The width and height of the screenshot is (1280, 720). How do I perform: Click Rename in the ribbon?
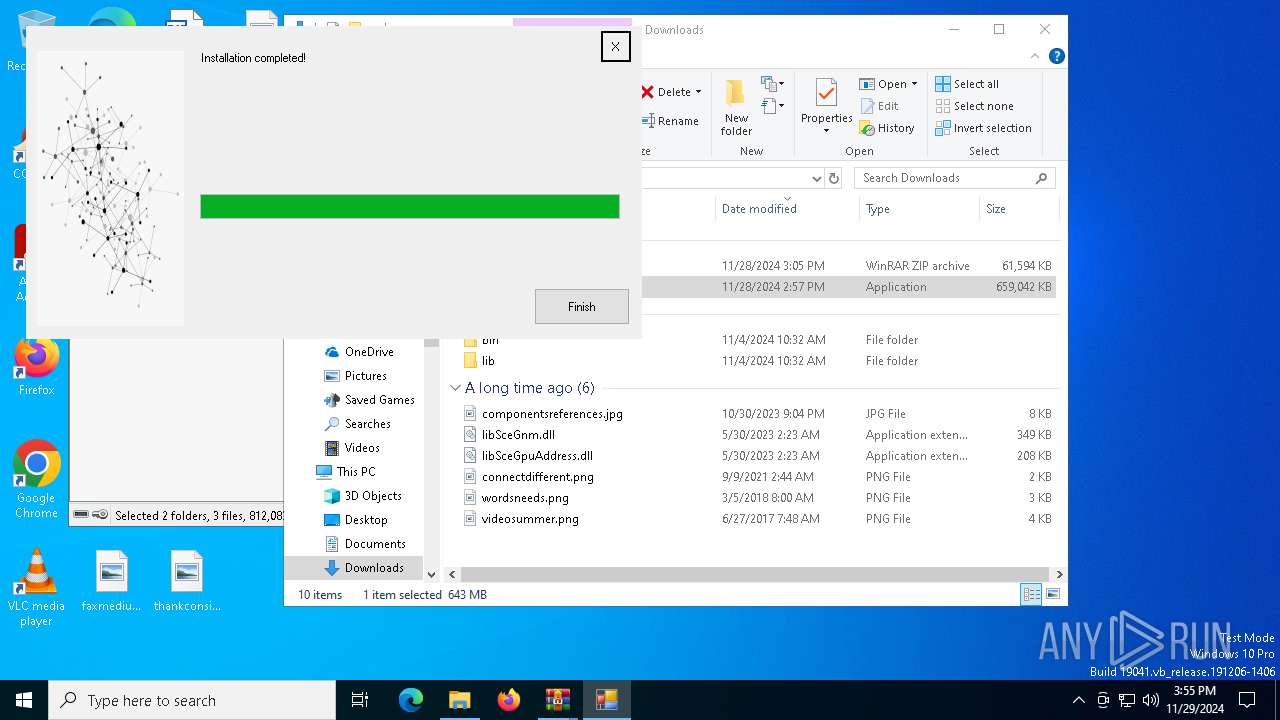[x=670, y=121]
